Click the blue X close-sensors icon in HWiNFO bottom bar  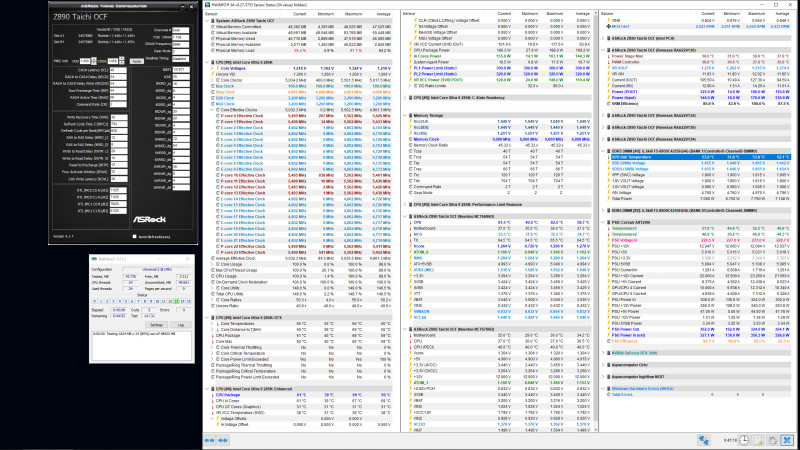tap(788, 440)
